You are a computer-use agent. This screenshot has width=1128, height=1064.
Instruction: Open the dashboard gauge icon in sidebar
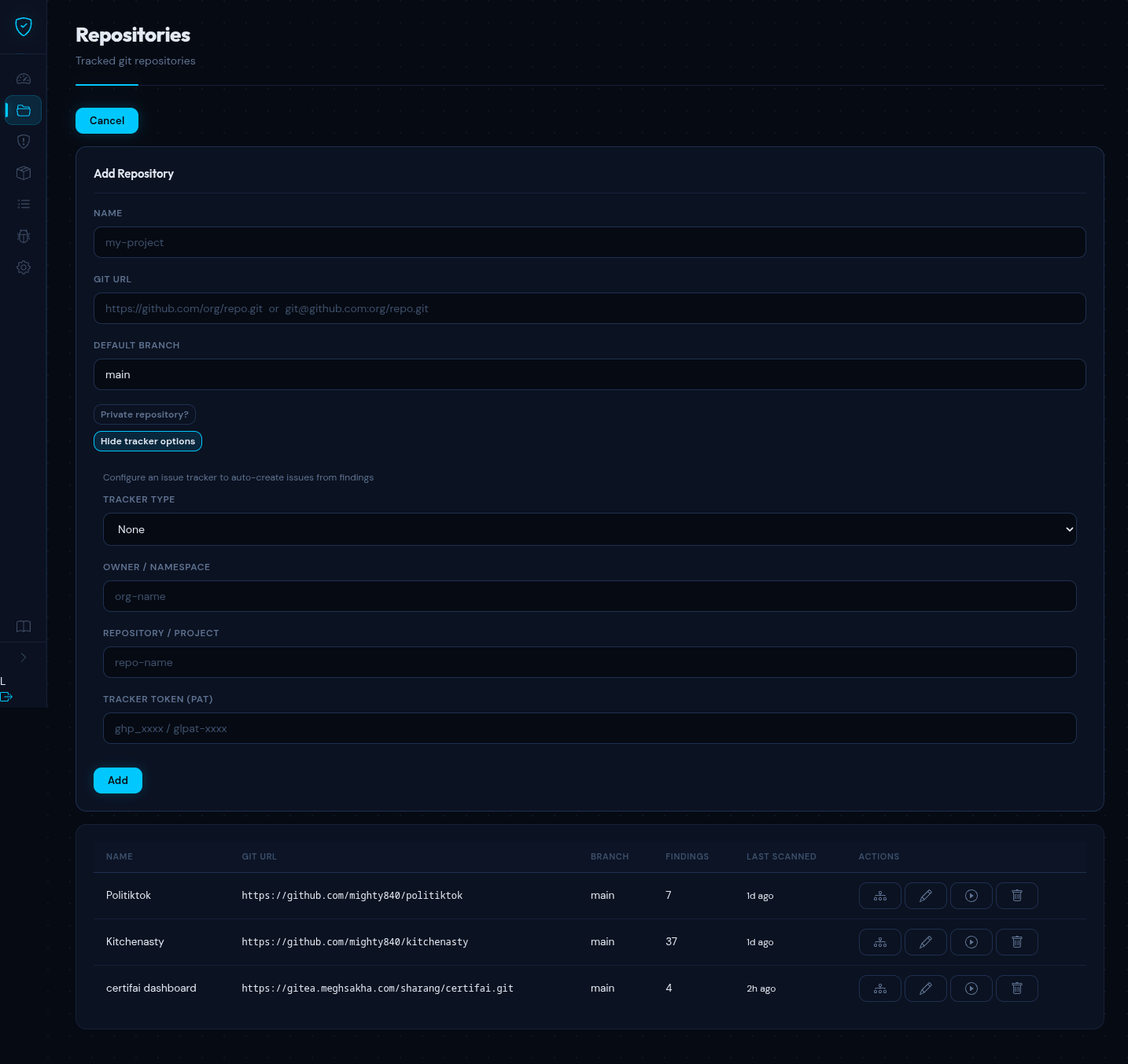pos(24,79)
